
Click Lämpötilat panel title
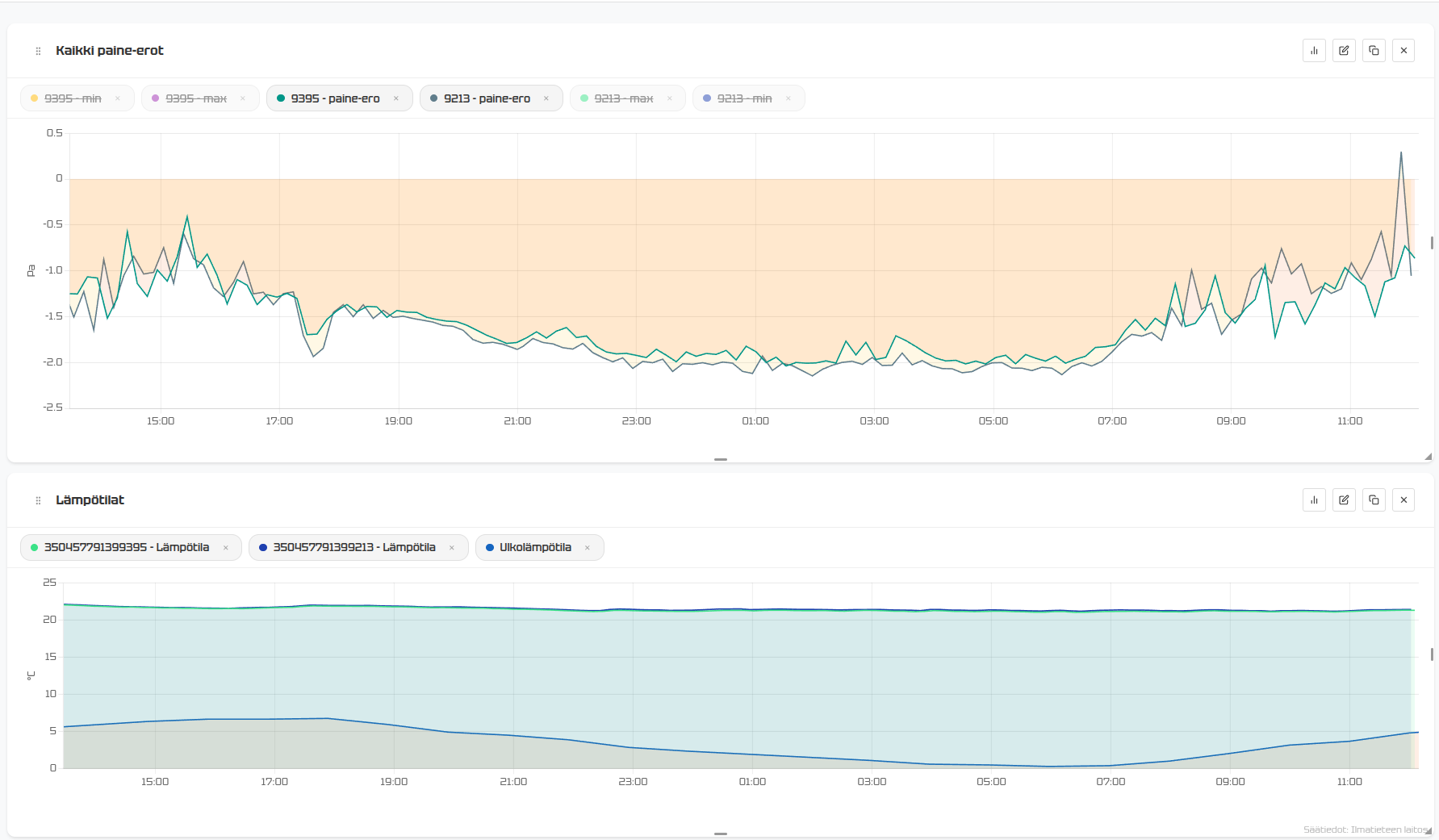[x=90, y=499]
